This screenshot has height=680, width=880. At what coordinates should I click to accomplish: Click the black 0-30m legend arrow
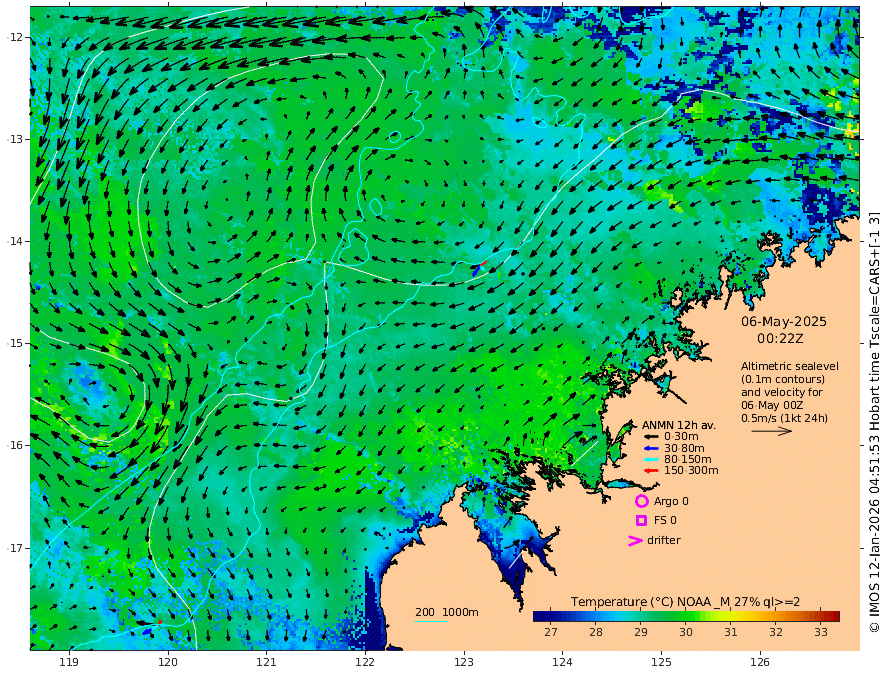[x=651, y=437]
